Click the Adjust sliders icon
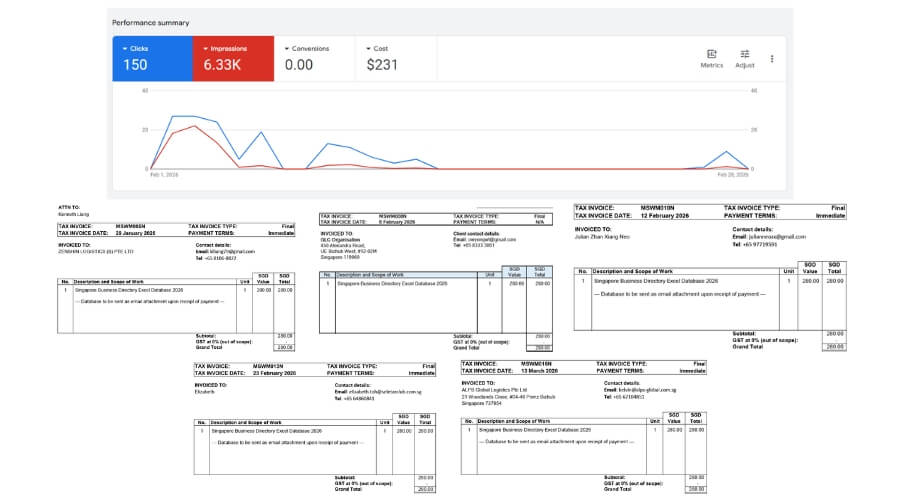This screenshot has height=500, width=900. pyautogui.click(x=744, y=54)
